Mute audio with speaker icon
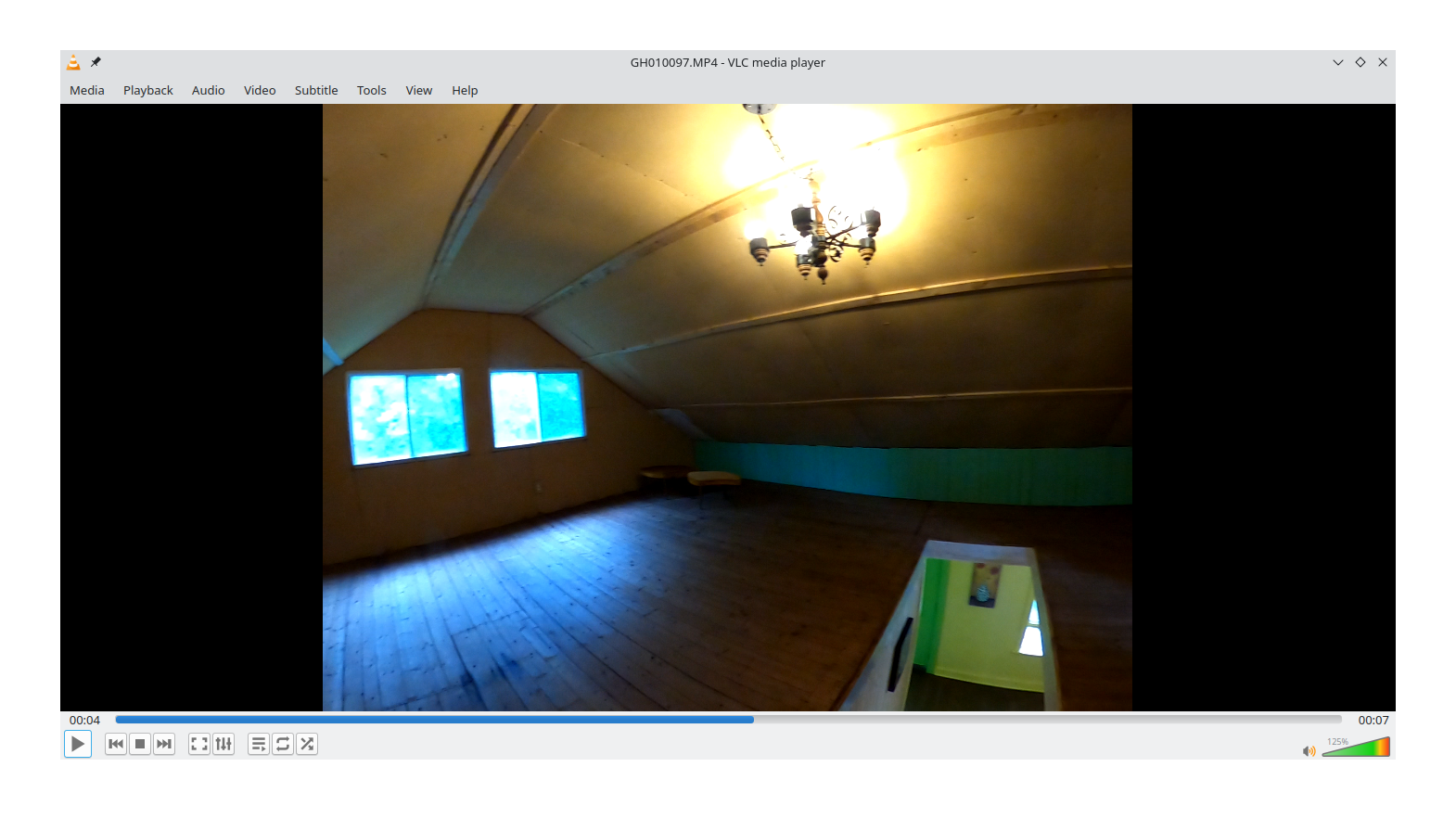This screenshot has height=831, width=1456. click(x=1309, y=750)
